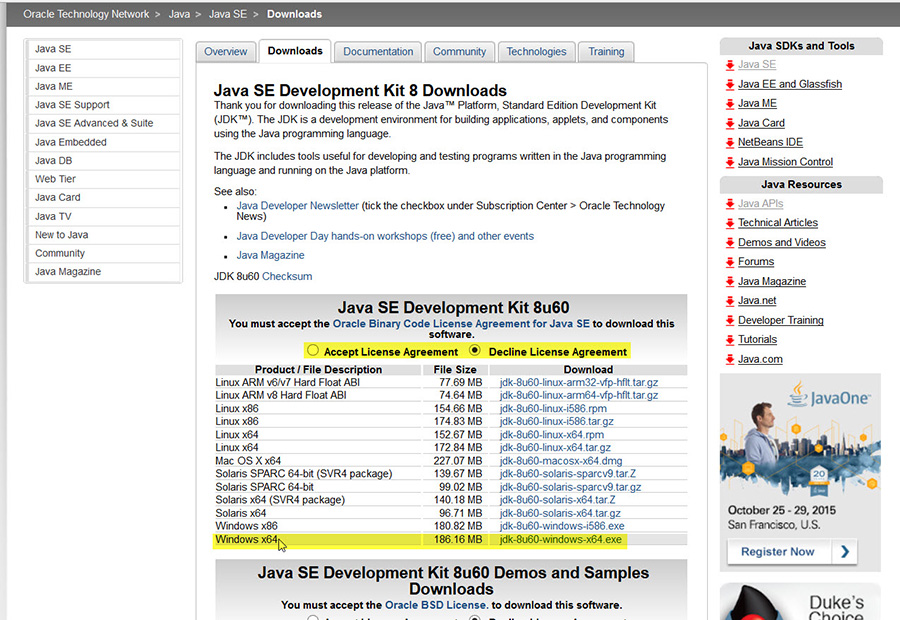Click the red arrow icon beside Developer Training

pyautogui.click(x=730, y=321)
